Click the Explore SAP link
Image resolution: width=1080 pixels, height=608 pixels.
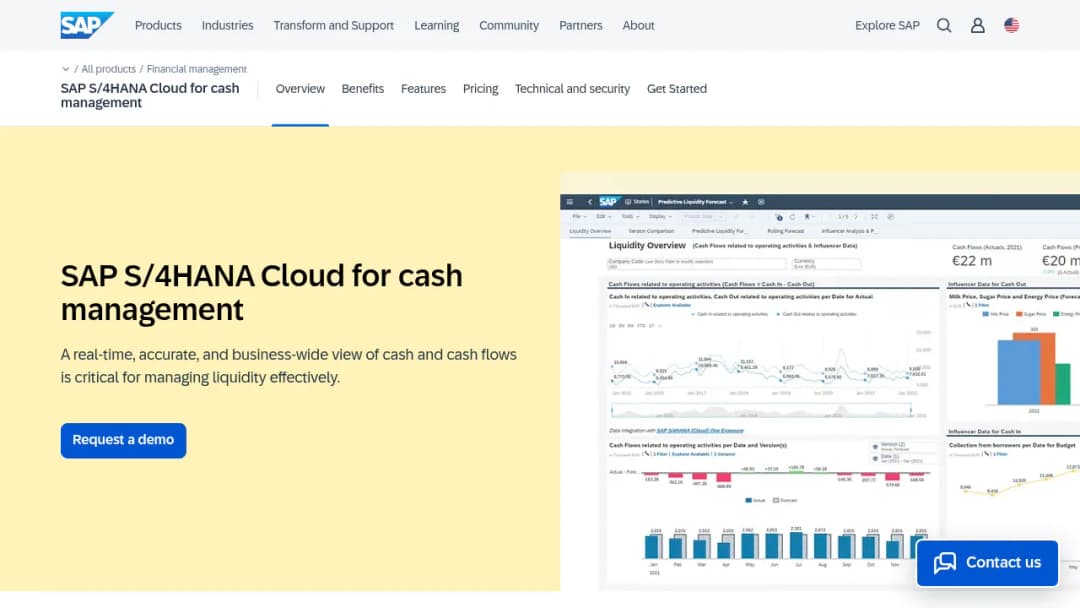pyautogui.click(x=887, y=25)
